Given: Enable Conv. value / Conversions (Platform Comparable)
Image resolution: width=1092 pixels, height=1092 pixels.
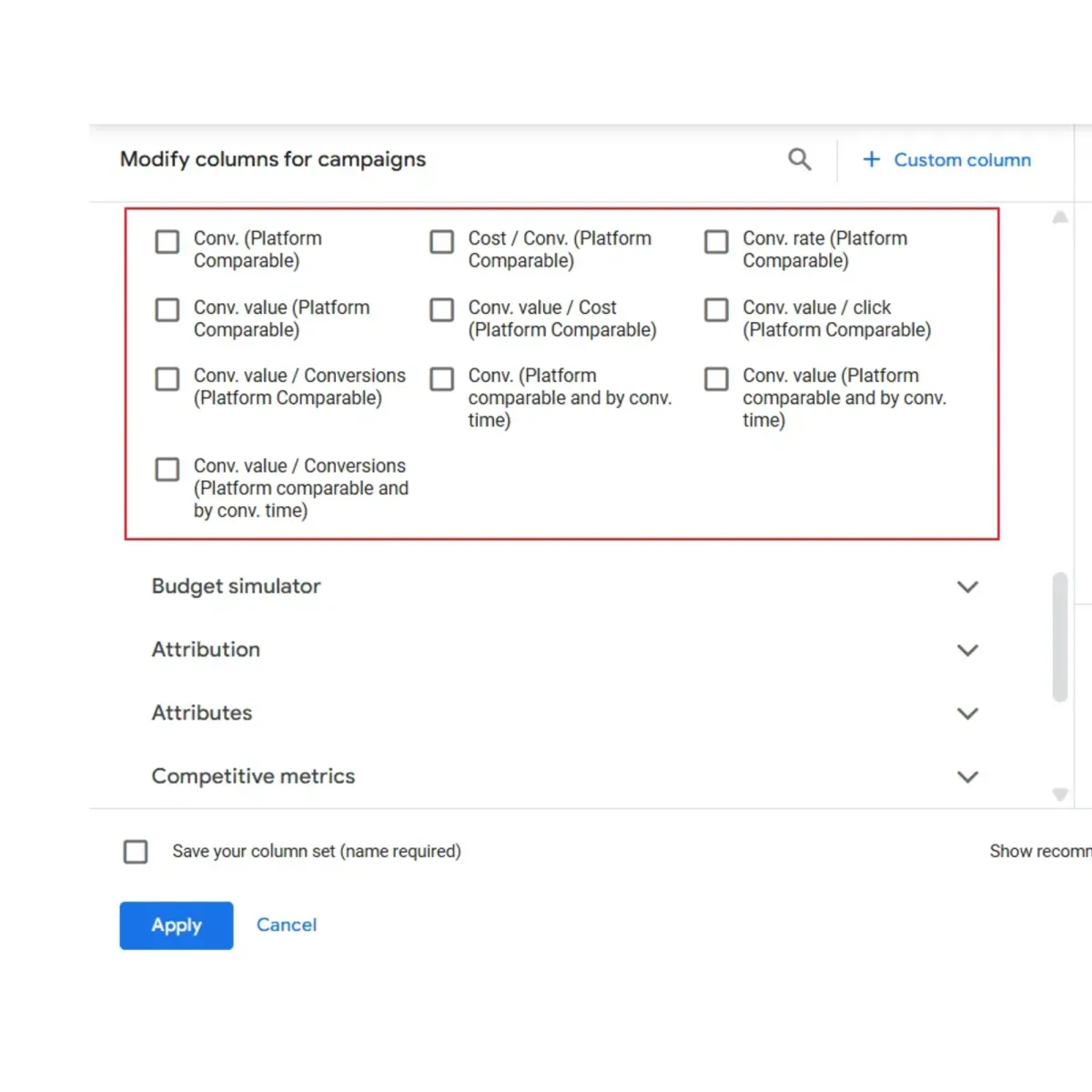Looking at the screenshot, I should [x=167, y=379].
